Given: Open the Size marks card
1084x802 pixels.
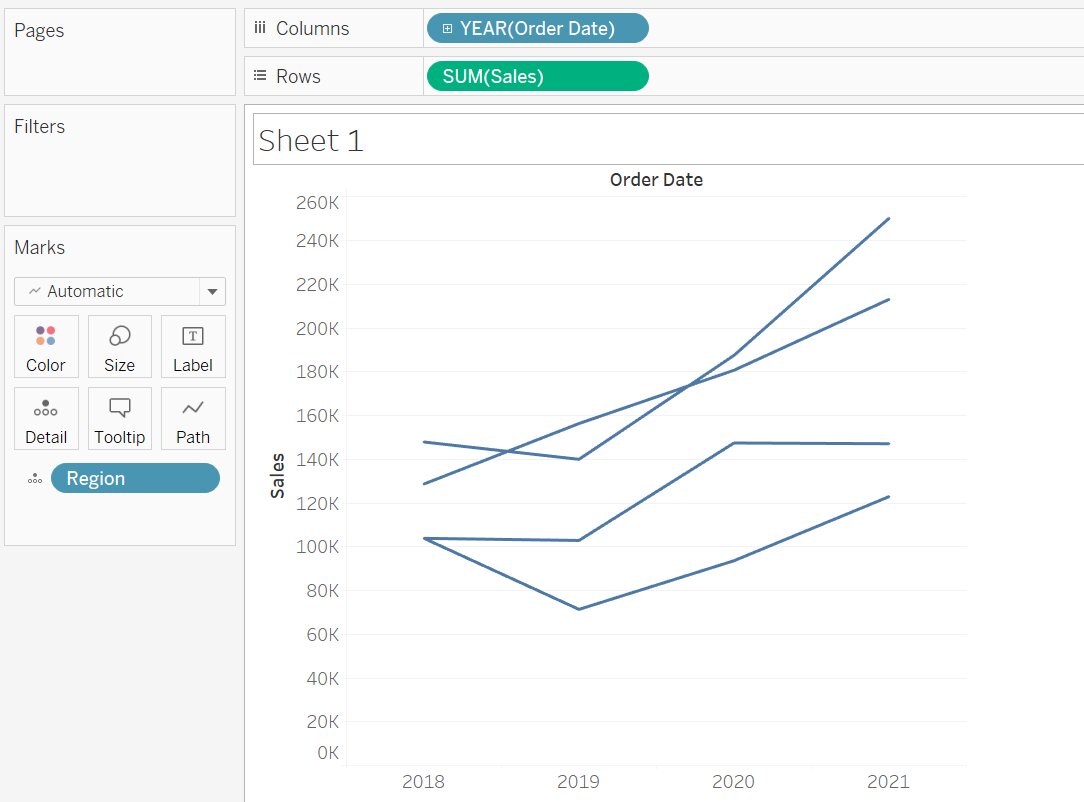Looking at the screenshot, I should coord(119,347).
